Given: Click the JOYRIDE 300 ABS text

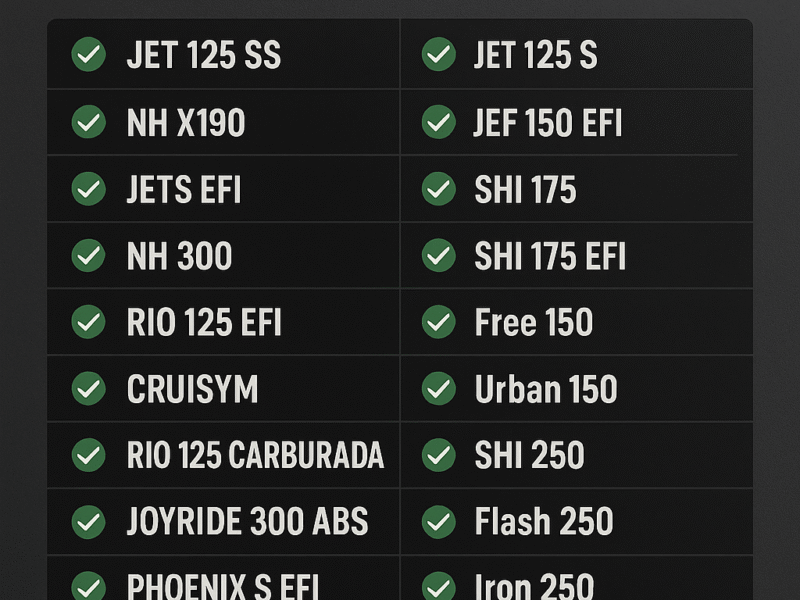Looking at the screenshot, I should 247,521.
